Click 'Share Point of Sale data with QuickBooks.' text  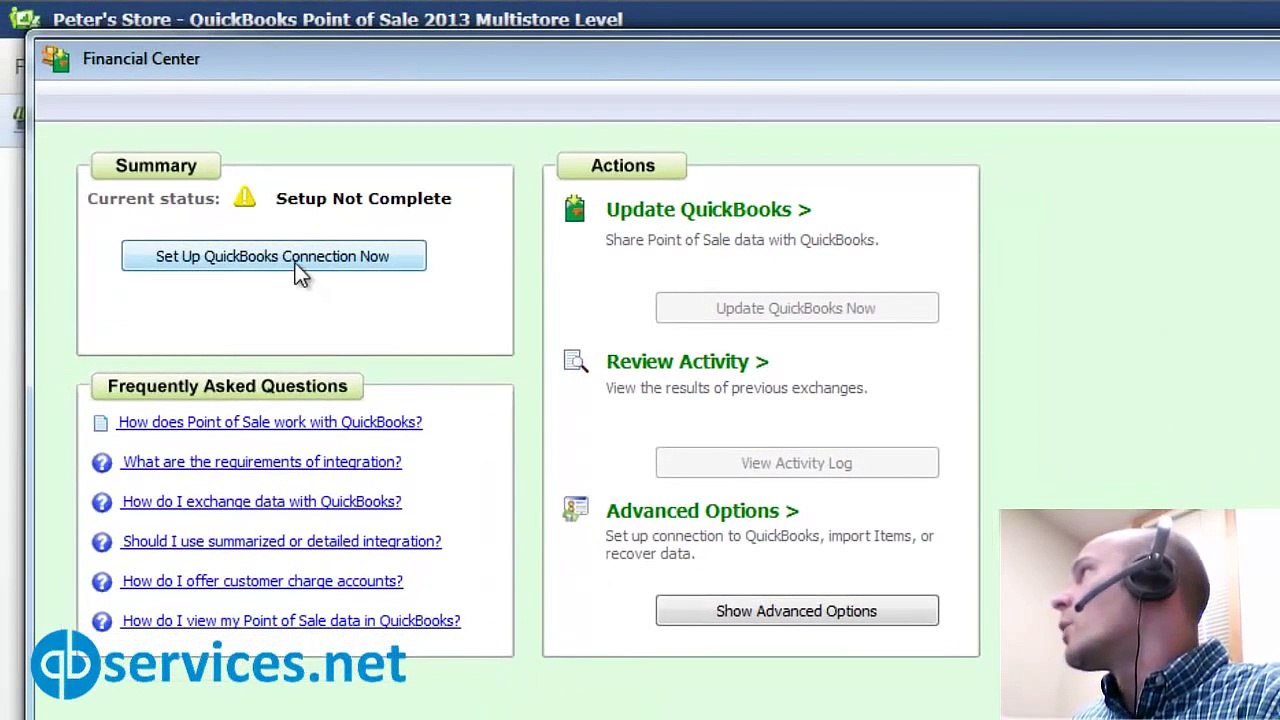click(x=742, y=240)
